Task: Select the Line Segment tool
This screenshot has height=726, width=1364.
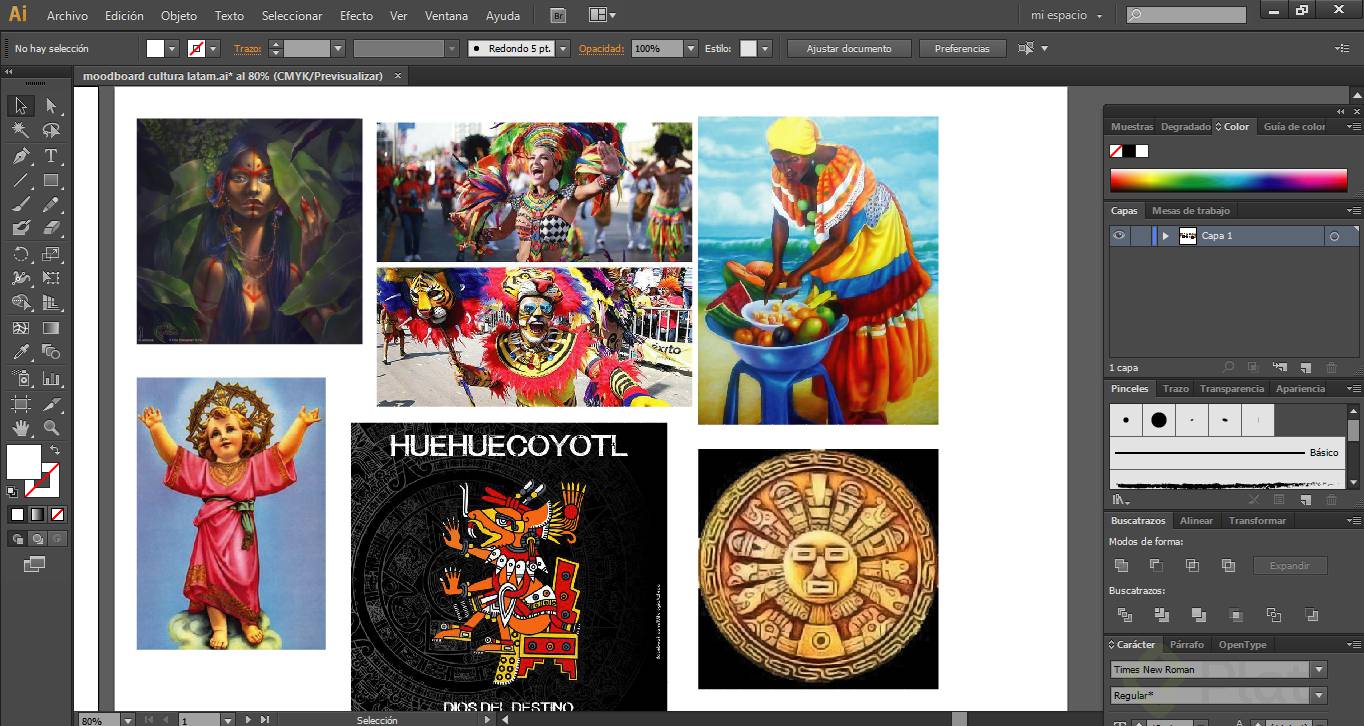Action: [20, 181]
